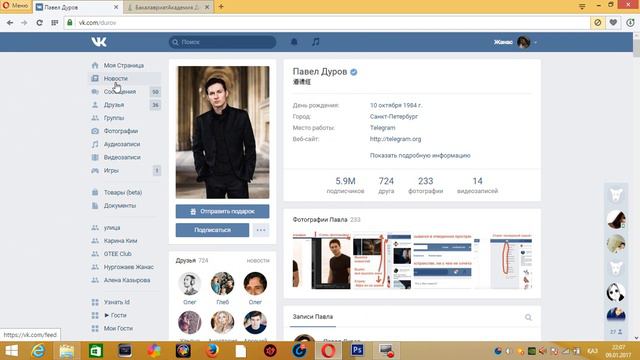640x360 pixels.
Task: Click the verified checkmark next to Павел Дуров
Action: [354, 72]
